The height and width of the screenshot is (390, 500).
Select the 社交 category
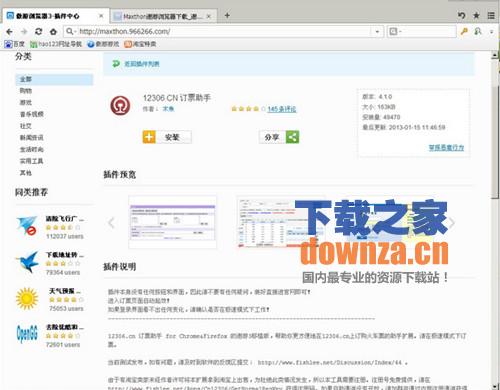coord(26,126)
